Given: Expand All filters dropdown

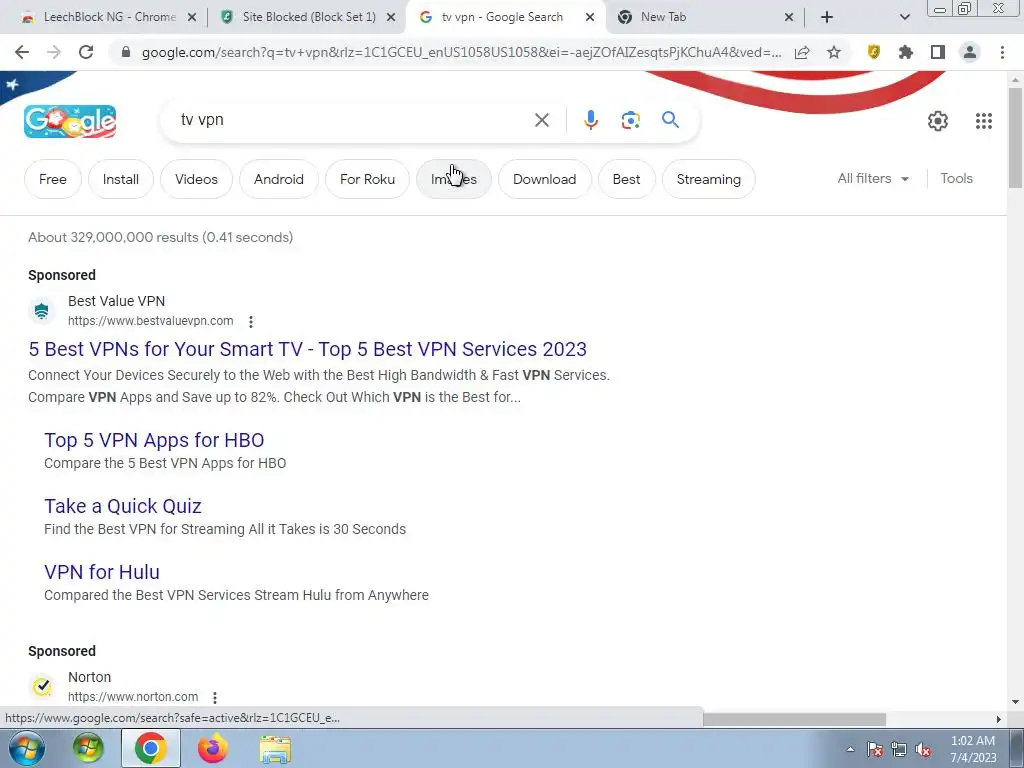Looking at the screenshot, I should (x=873, y=178).
